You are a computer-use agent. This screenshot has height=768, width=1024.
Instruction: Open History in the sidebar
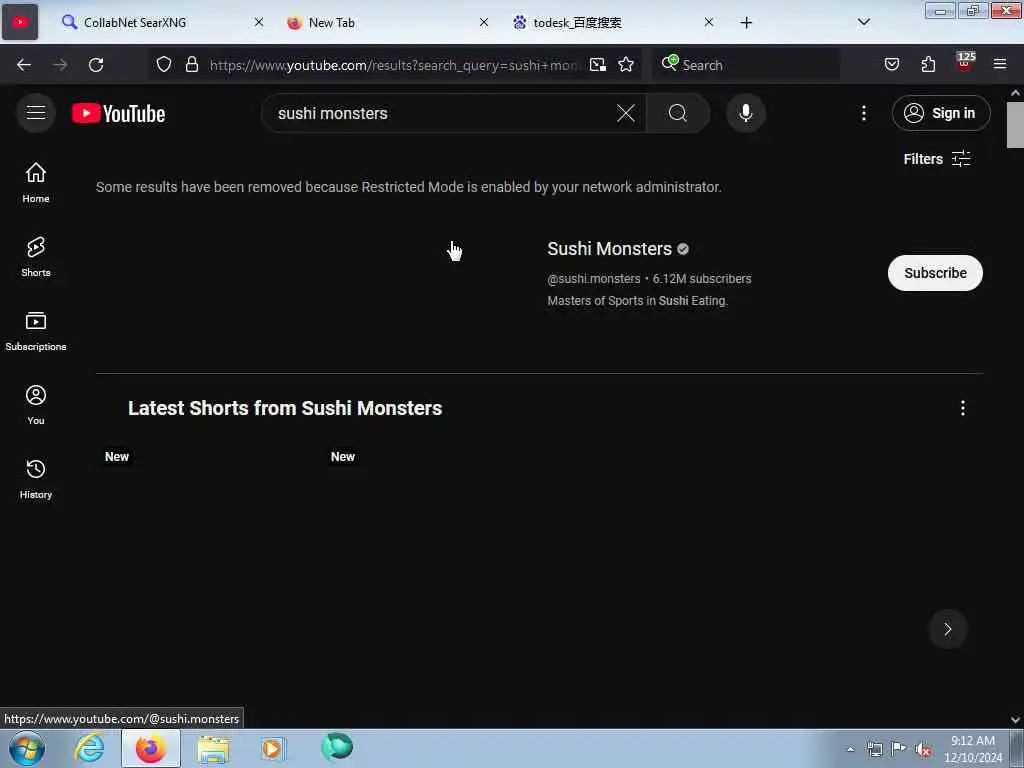pyautogui.click(x=36, y=479)
